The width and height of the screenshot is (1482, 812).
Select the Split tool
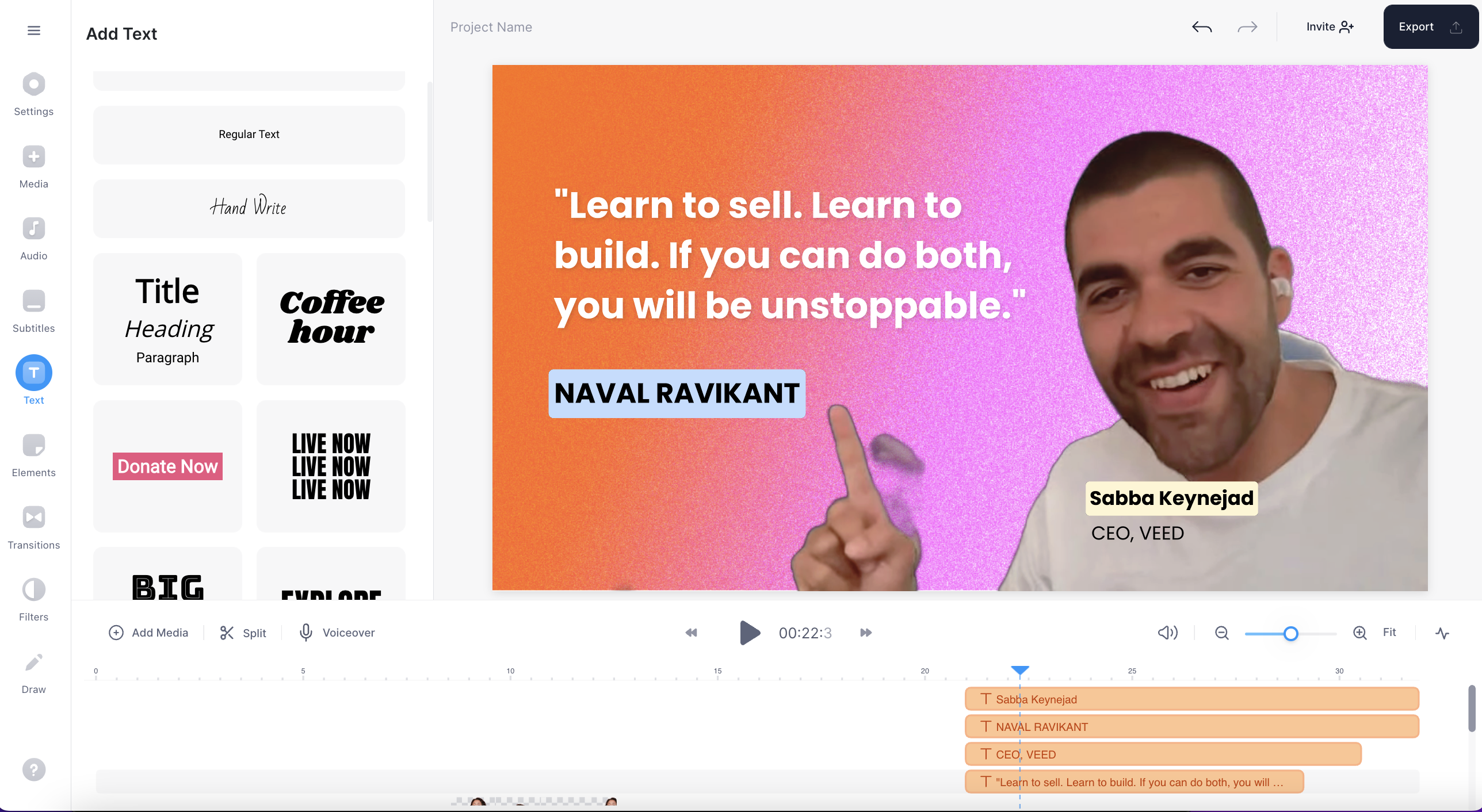tap(243, 633)
